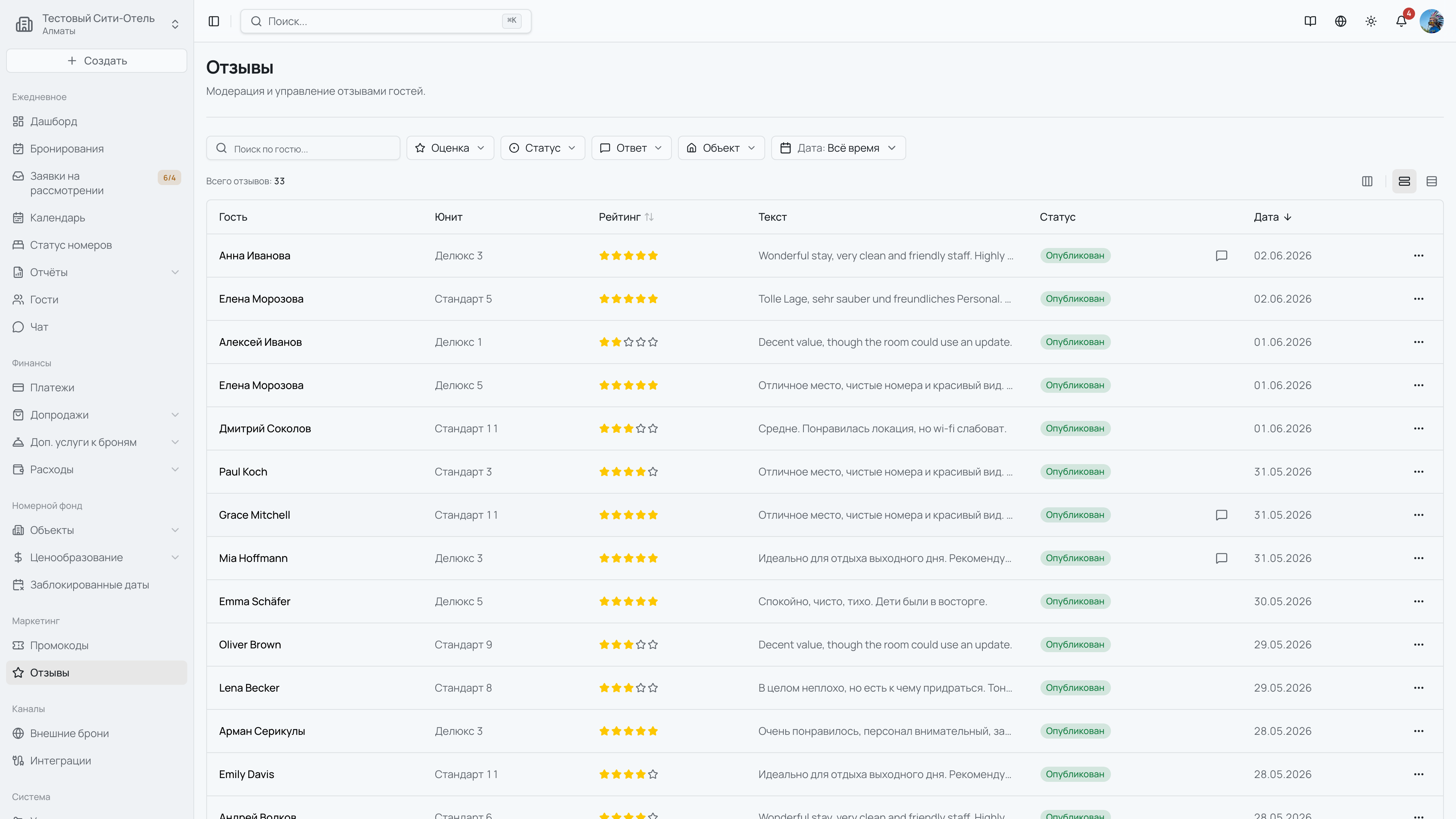This screenshot has width=1456, height=819.
Task: Open actions menu for Emily Davis row
Action: 1419,774
